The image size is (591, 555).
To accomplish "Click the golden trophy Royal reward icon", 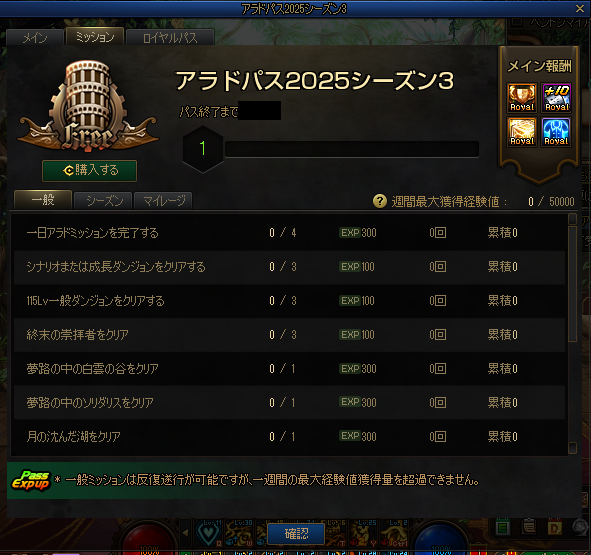I will [522, 98].
